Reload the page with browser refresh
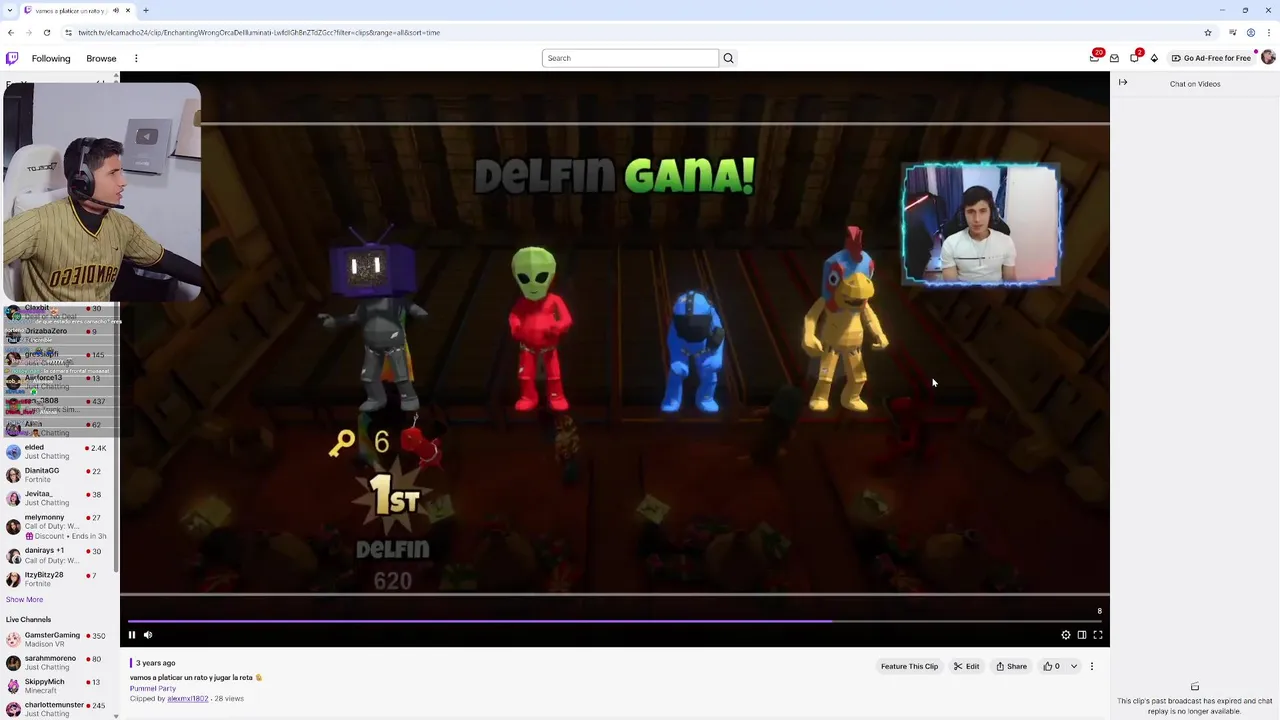The height and width of the screenshot is (720, 1280). (46, 32)
